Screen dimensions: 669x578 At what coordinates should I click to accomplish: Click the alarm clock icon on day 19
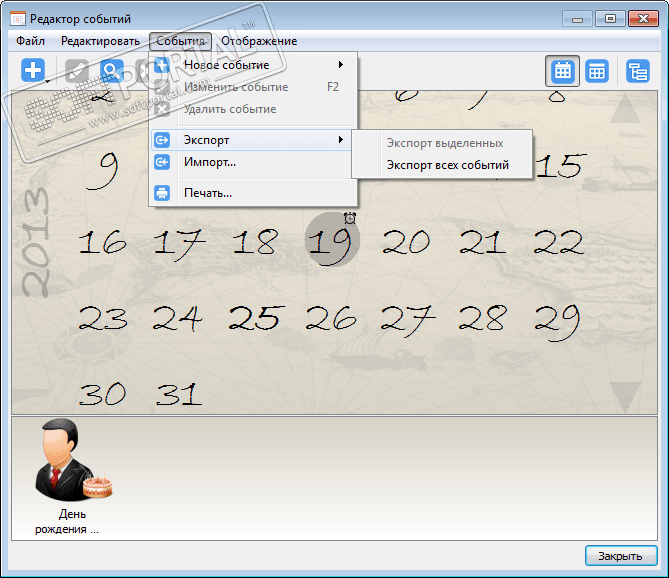pyautogui.click(x=350, y=218)
